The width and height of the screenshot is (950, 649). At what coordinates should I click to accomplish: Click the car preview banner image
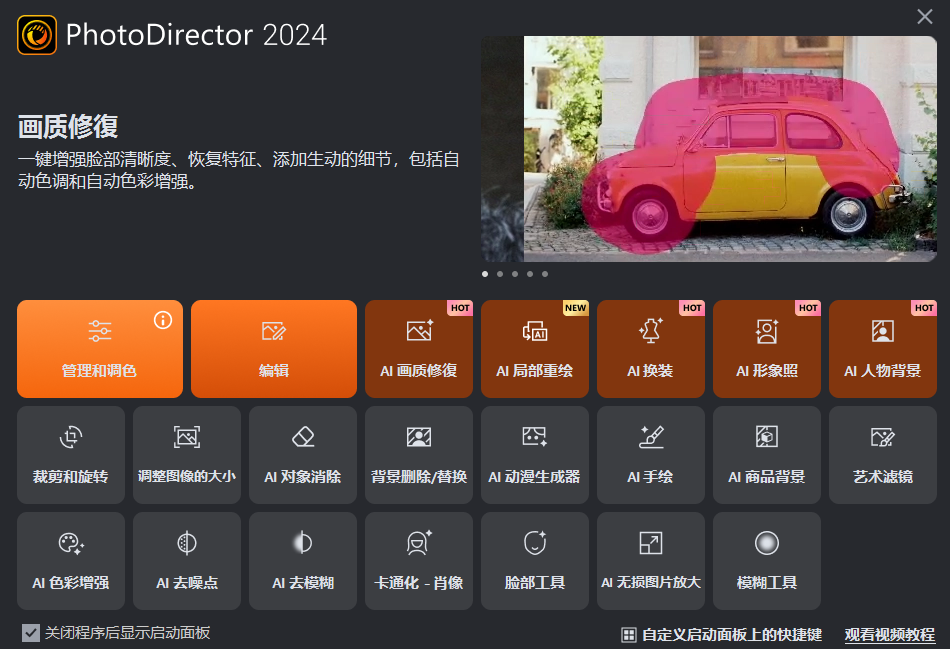(708, 149)
